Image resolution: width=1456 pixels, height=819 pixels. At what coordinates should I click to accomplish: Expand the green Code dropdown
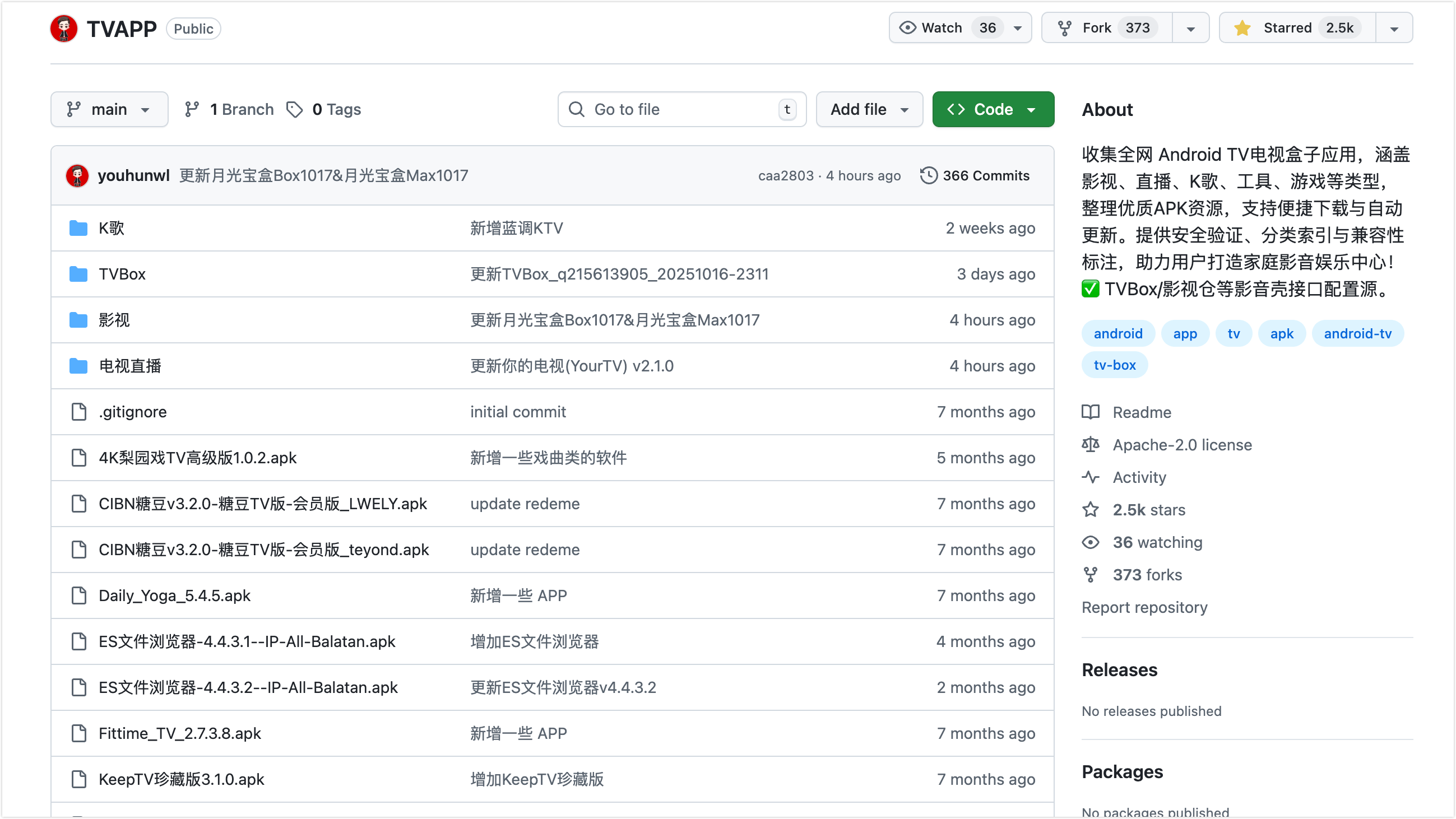point(993,110)
